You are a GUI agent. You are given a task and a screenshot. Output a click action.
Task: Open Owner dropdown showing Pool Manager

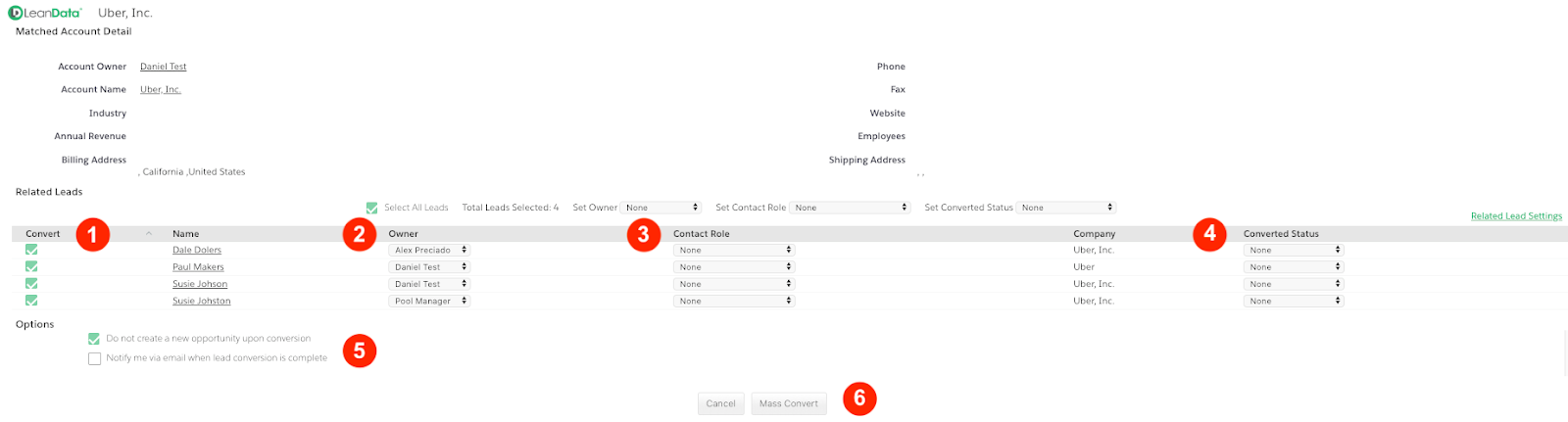pos(429,301)
